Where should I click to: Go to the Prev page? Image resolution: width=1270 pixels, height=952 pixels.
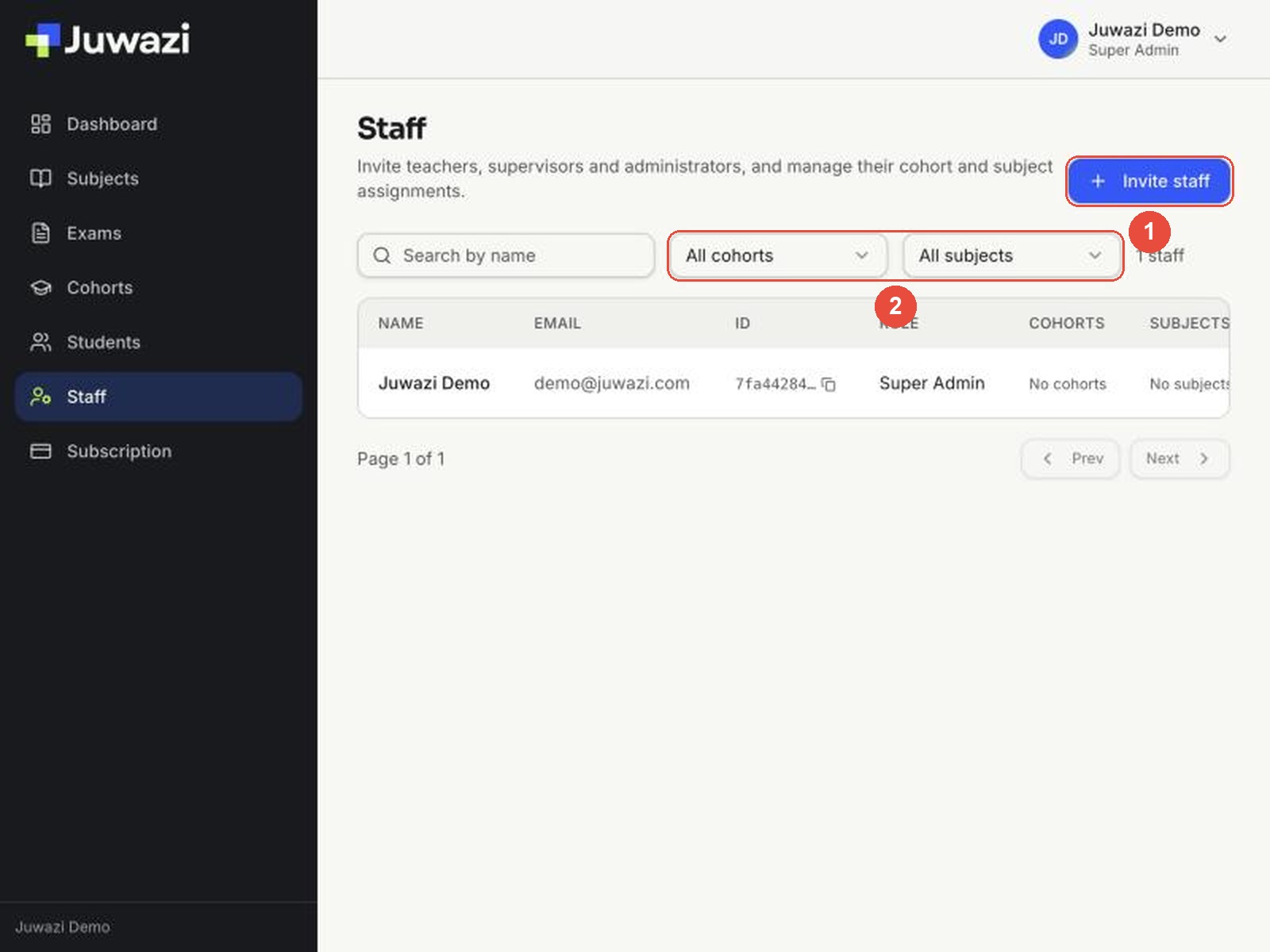tap(1071, 459)
